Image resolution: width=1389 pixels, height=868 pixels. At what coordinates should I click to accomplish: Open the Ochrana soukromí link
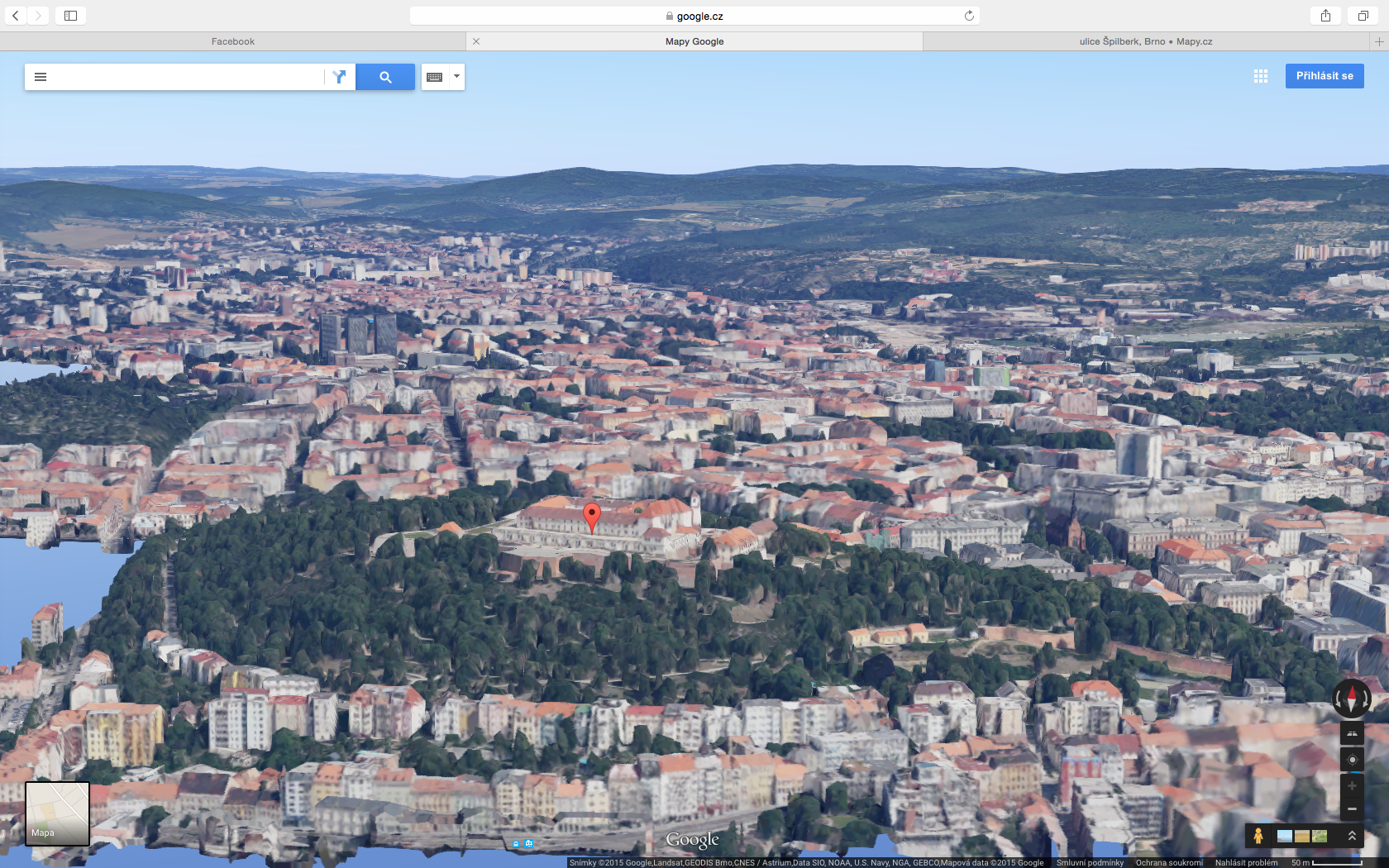click(x=1169, y=862)
